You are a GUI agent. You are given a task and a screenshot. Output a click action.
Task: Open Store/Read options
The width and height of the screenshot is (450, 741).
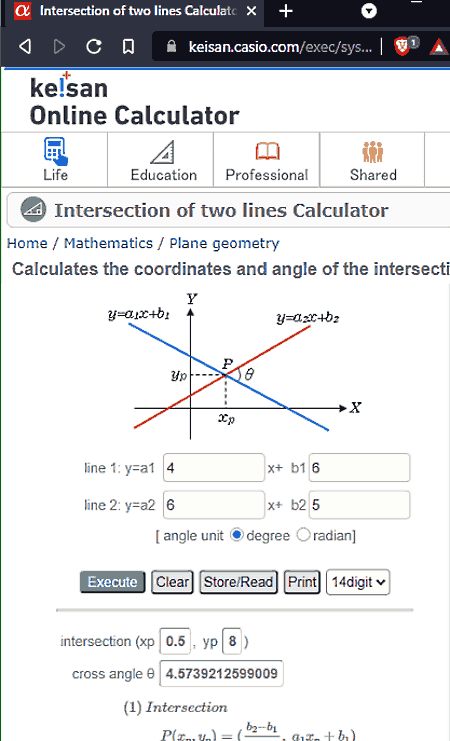click(x=238, y=582)
